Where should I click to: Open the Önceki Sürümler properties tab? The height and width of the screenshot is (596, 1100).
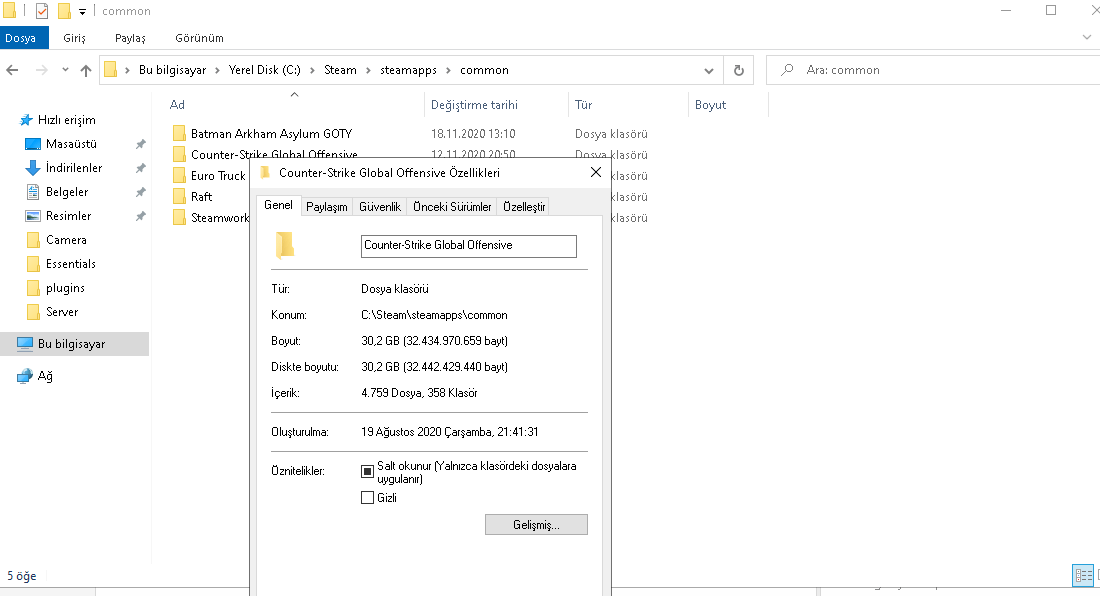[x=452, y=207]
